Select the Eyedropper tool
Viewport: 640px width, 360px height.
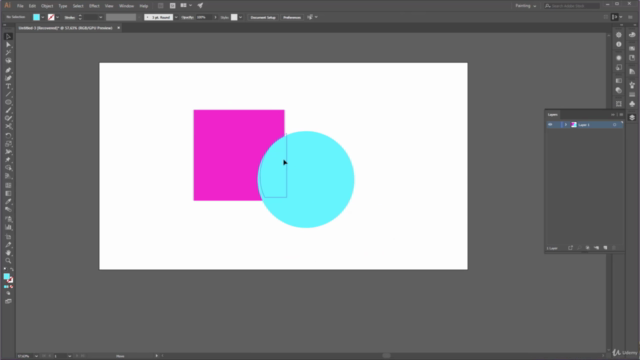(8, 201)
